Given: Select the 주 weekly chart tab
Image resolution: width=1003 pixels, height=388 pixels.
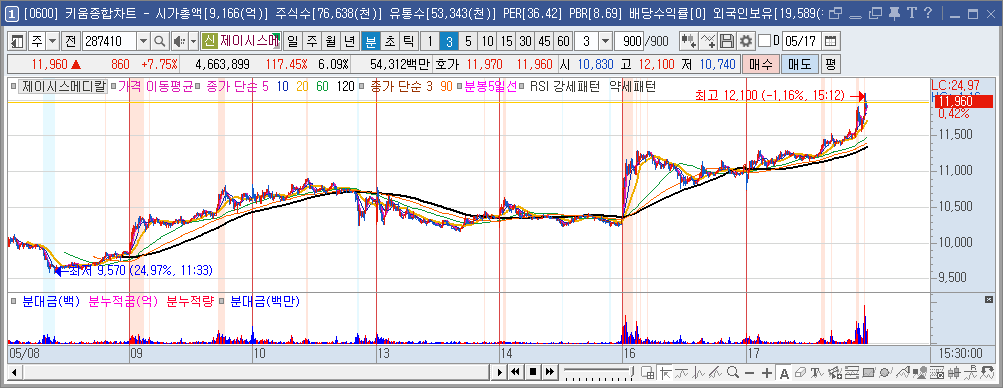Looking at the screenshot, I should pos(312,42).
